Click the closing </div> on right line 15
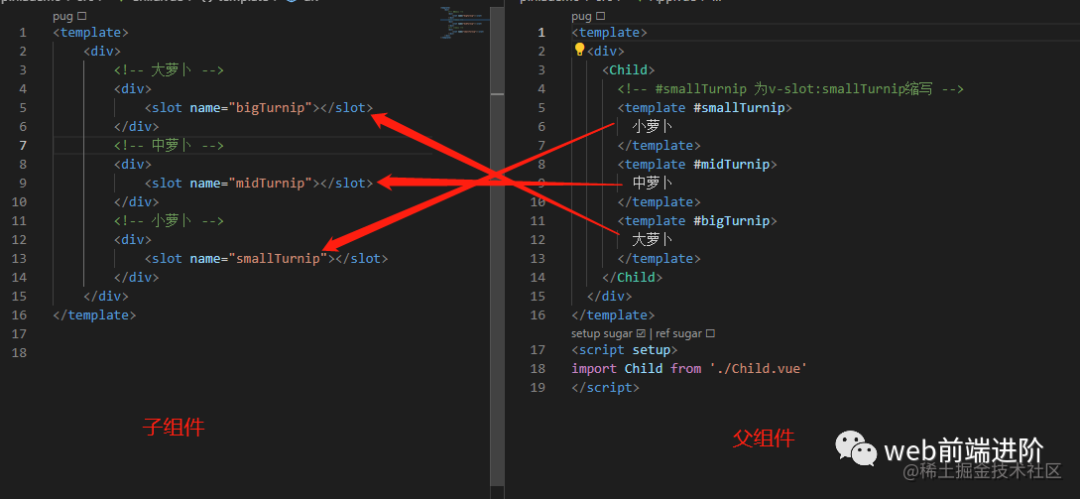This screenshot has width=1080, height=499. click(610, 296)
